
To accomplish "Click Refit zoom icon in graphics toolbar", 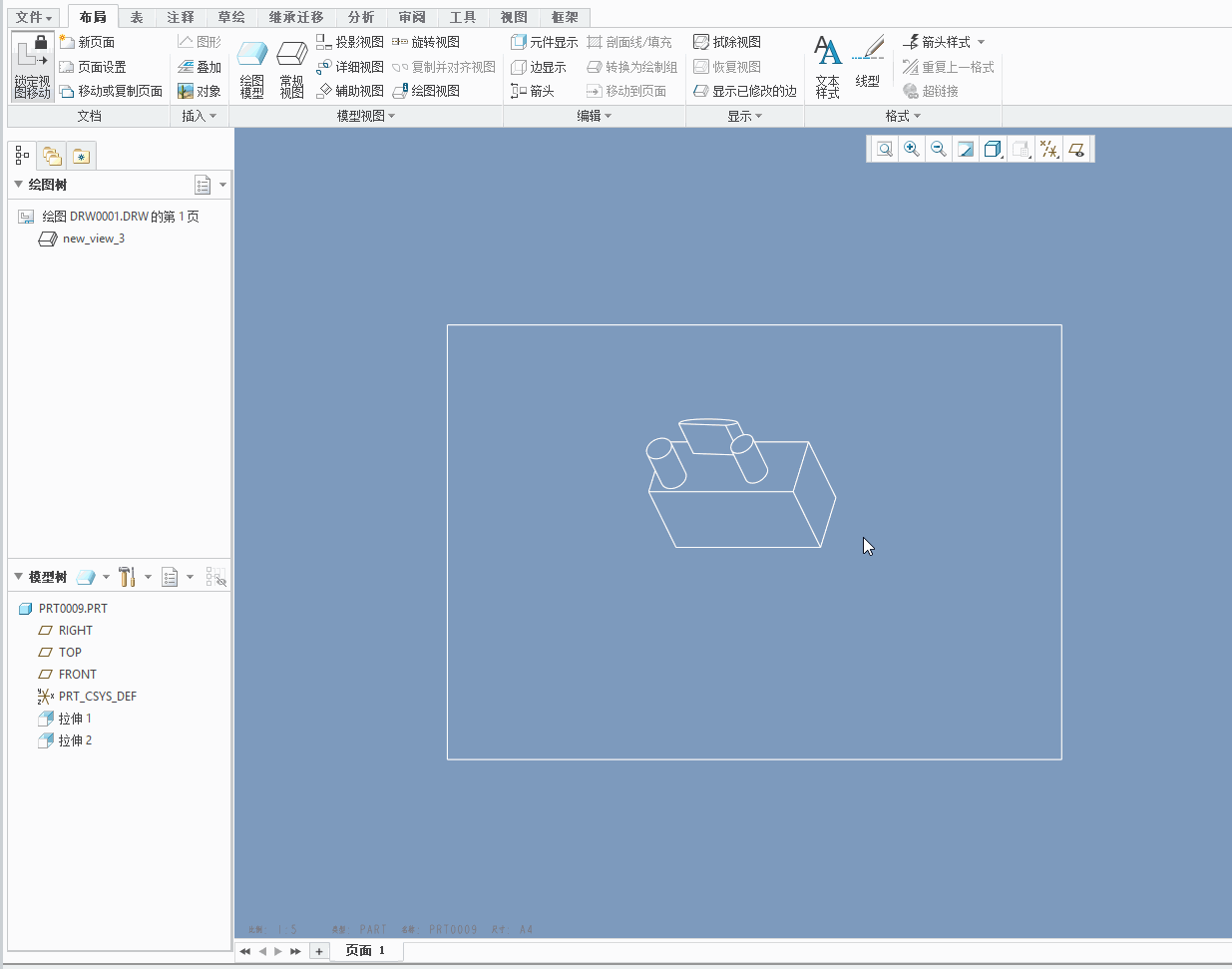I will (x=885, y=150).
